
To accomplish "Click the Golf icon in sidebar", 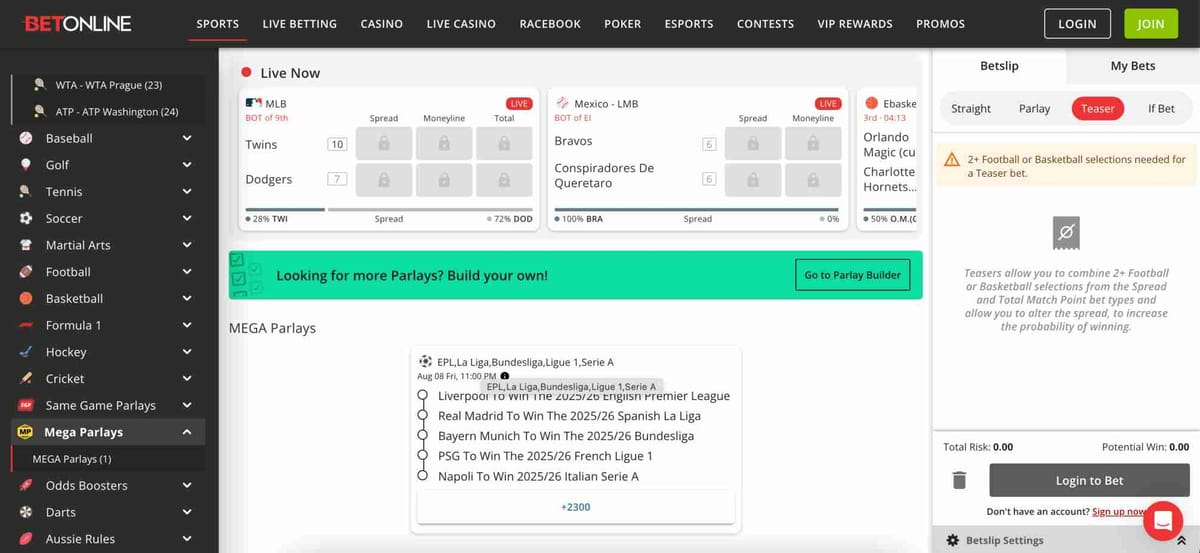I will click(26, 165).
